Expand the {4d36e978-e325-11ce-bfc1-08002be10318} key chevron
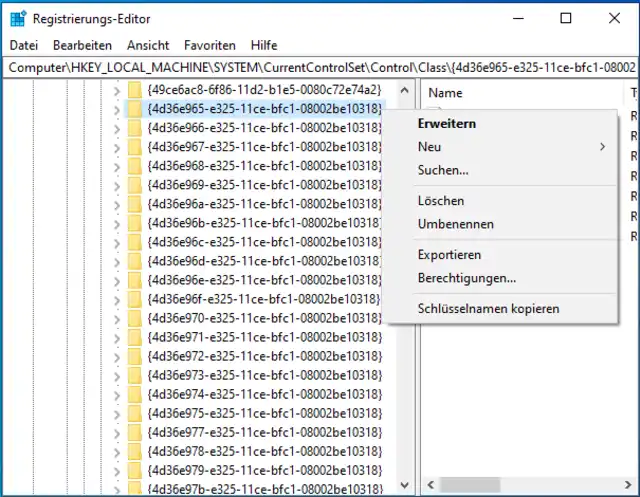 tap(117, 453)
